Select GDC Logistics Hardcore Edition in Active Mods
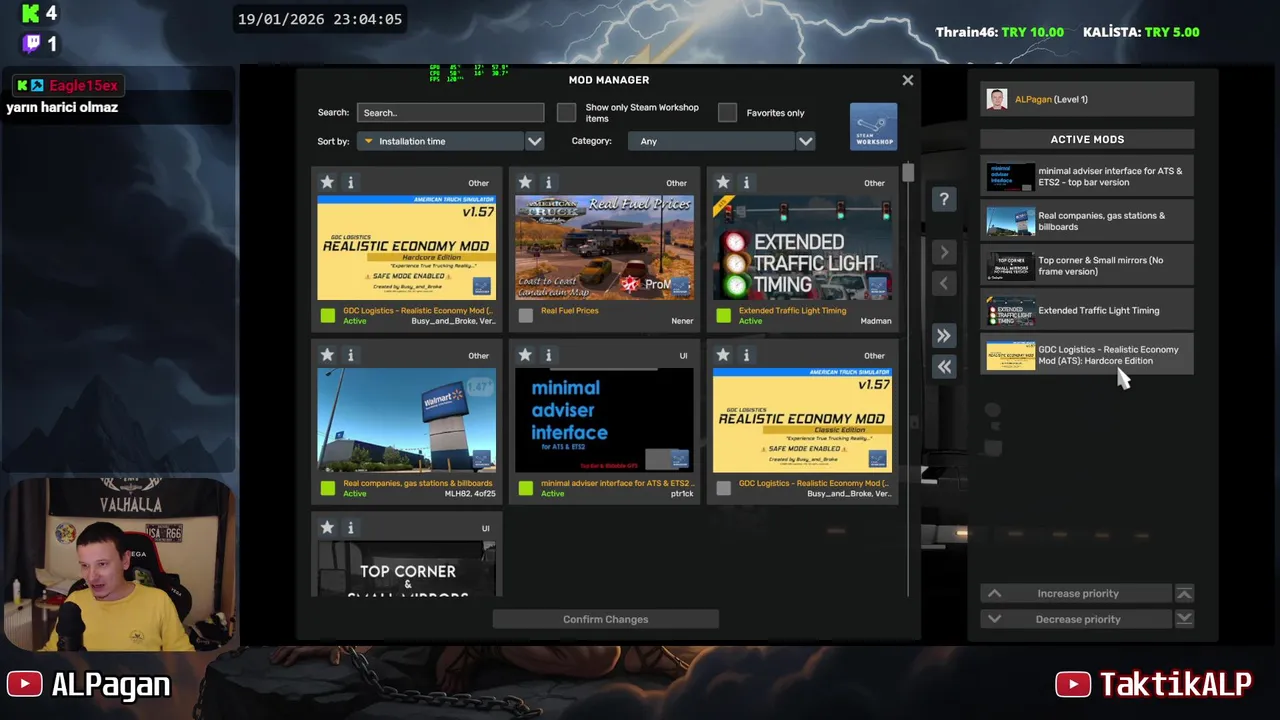Image resolution: width=1280 pixels, height=720 pixels. coord(1087,355)
